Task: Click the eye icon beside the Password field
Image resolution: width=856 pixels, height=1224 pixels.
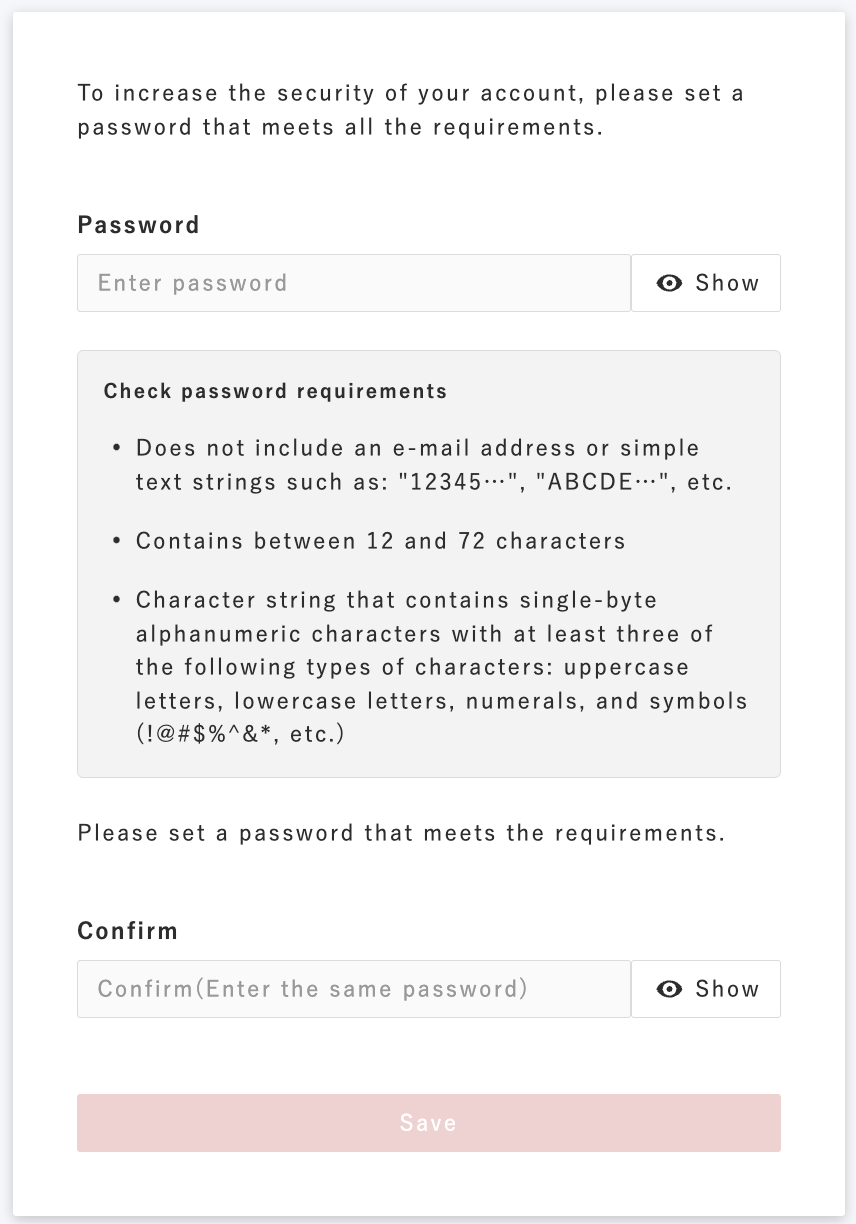Action: click(x=669, y=283)
